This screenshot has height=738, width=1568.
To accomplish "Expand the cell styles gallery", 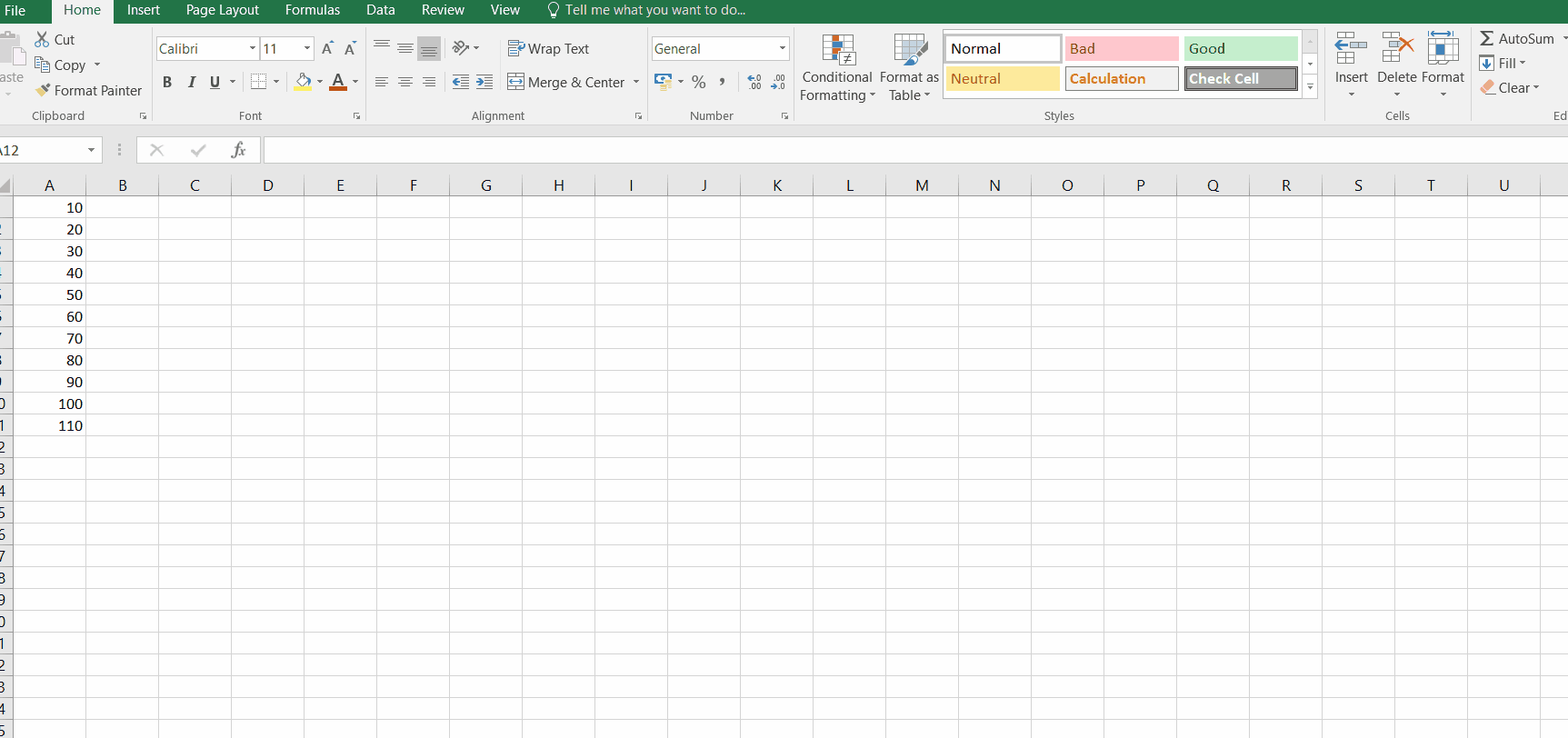I will pos(1310,88).
